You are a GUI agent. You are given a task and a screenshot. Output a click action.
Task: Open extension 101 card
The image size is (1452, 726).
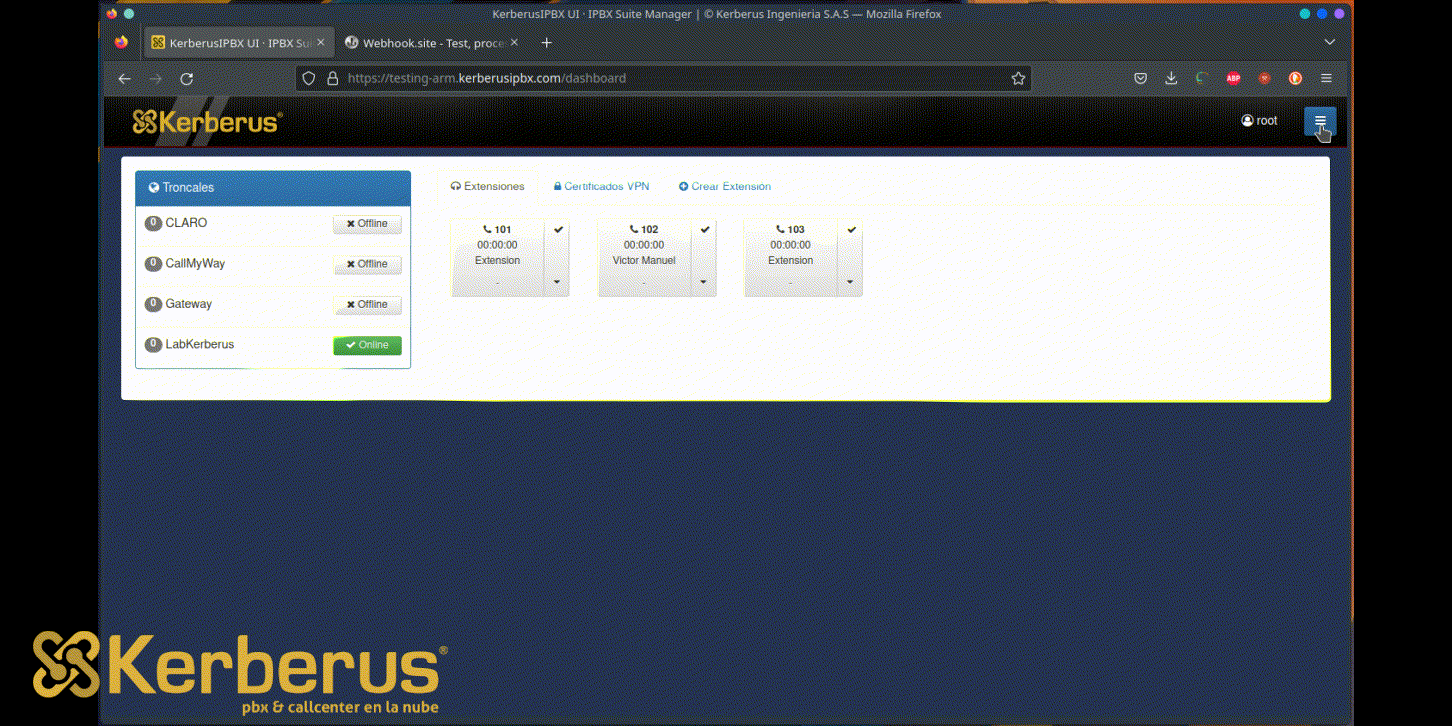pyautogui.click(x=497, y=257)
